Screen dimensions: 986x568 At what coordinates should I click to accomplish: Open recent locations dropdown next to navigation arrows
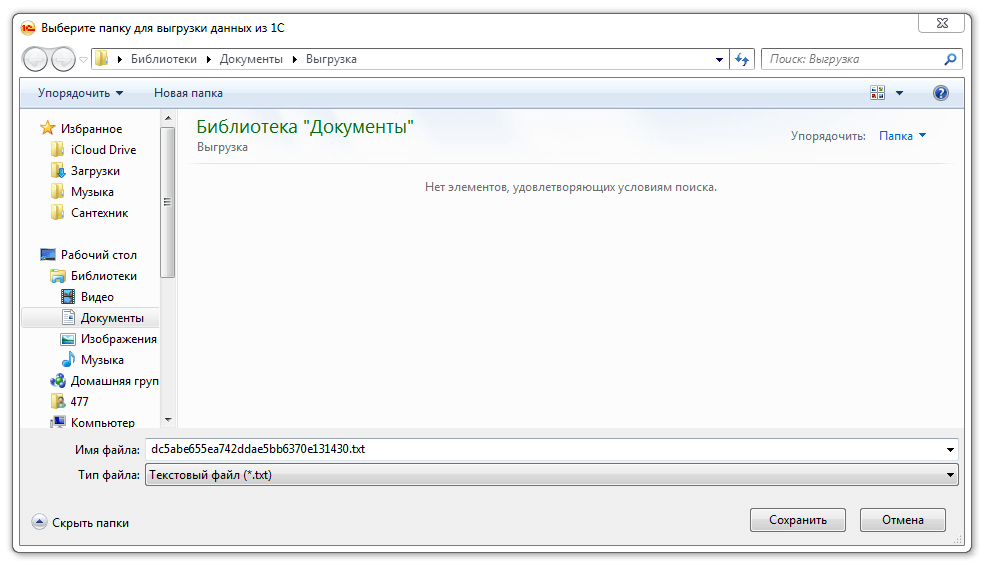click(83, 60)
